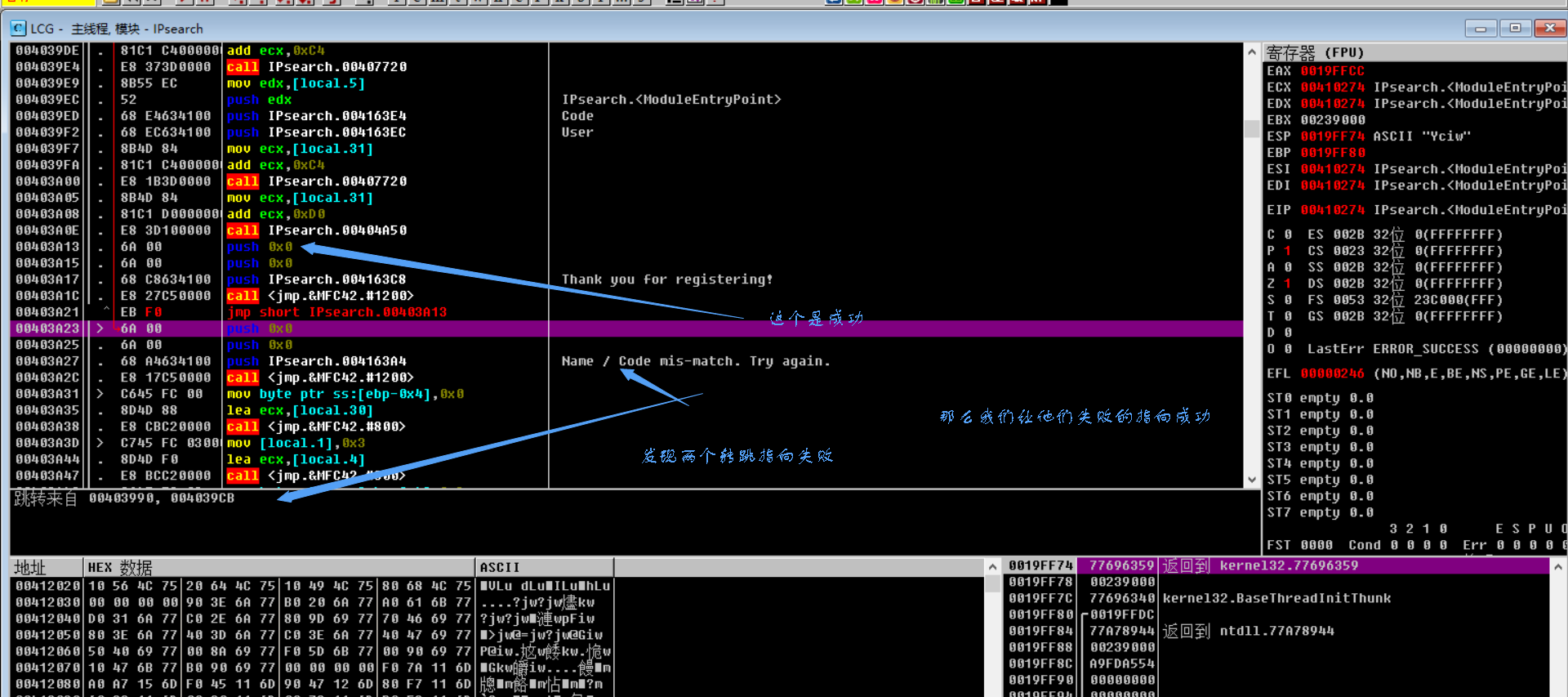Click the disassembly pane scroll-down arrow
Screen dimensions: 1568x697
point(1252,480)
